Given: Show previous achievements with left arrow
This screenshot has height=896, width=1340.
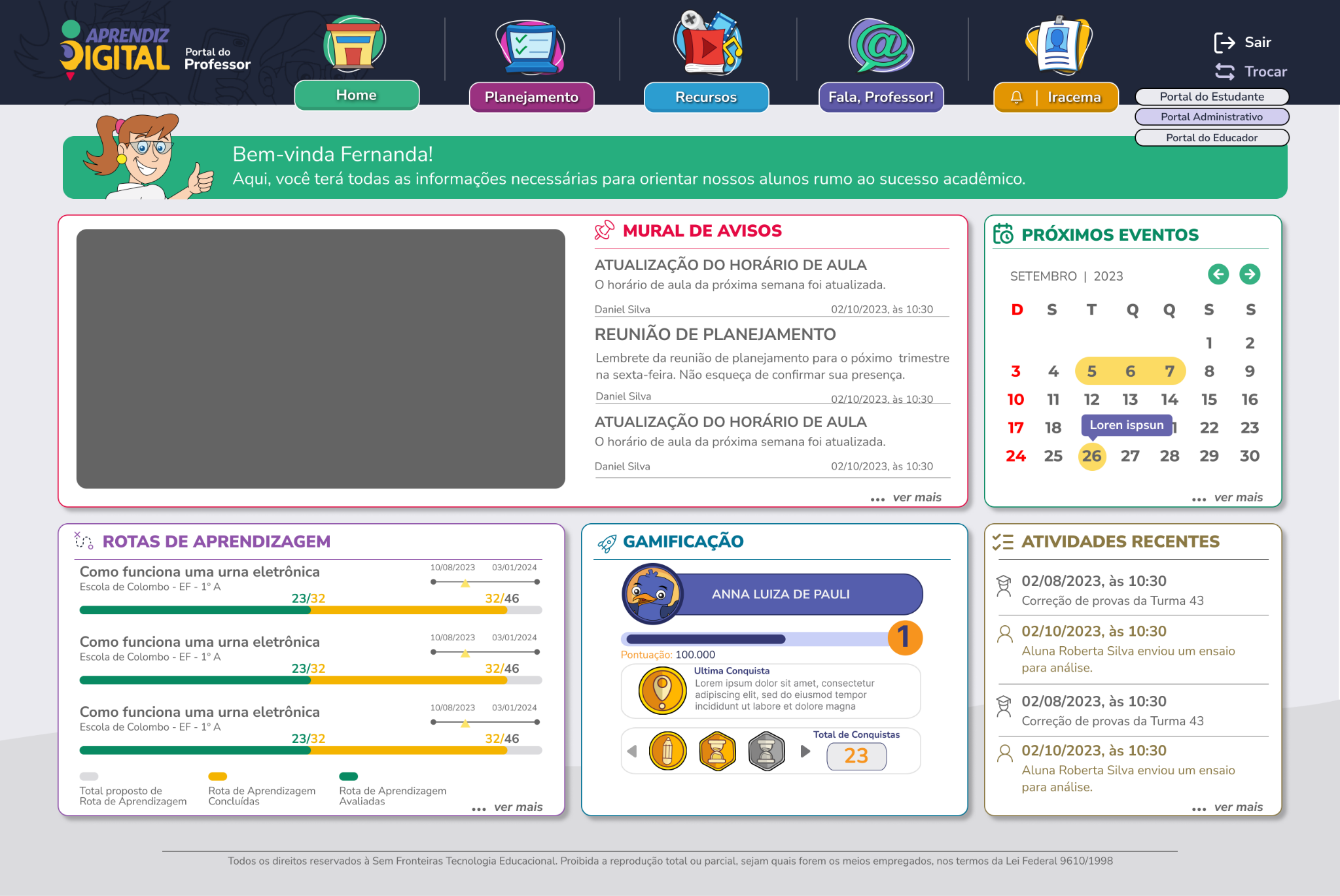Looking at the screenshot, I should pos(632,751).
